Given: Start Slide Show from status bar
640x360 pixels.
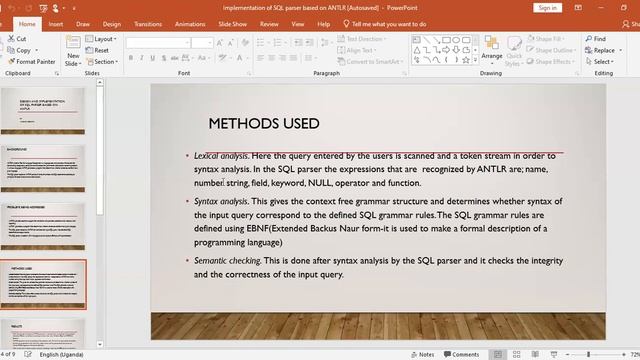Looking at the screenshot, I should click(554, 354).
